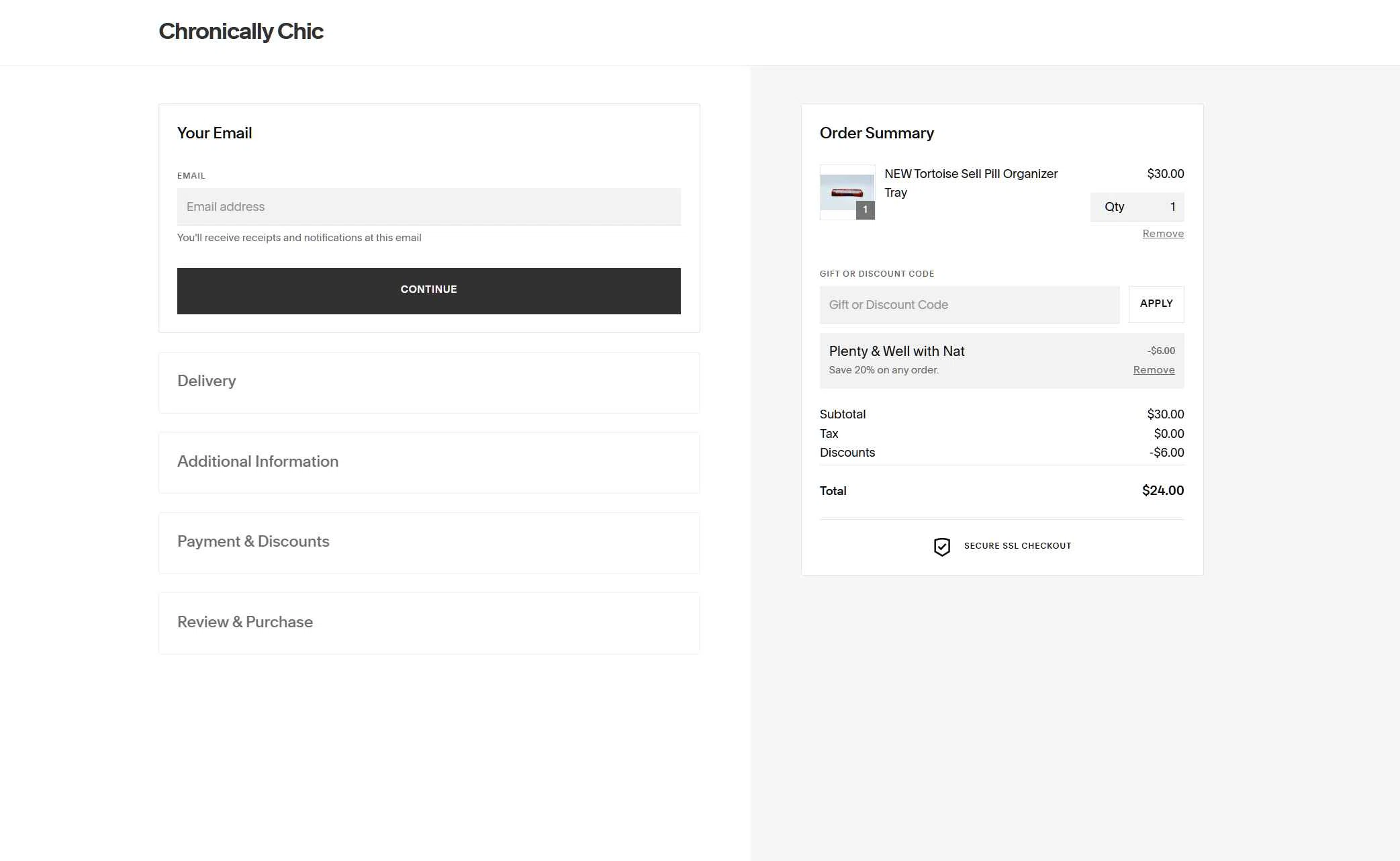Remove the Tortoise Shell Pill Organizer item

[1162, 233]
